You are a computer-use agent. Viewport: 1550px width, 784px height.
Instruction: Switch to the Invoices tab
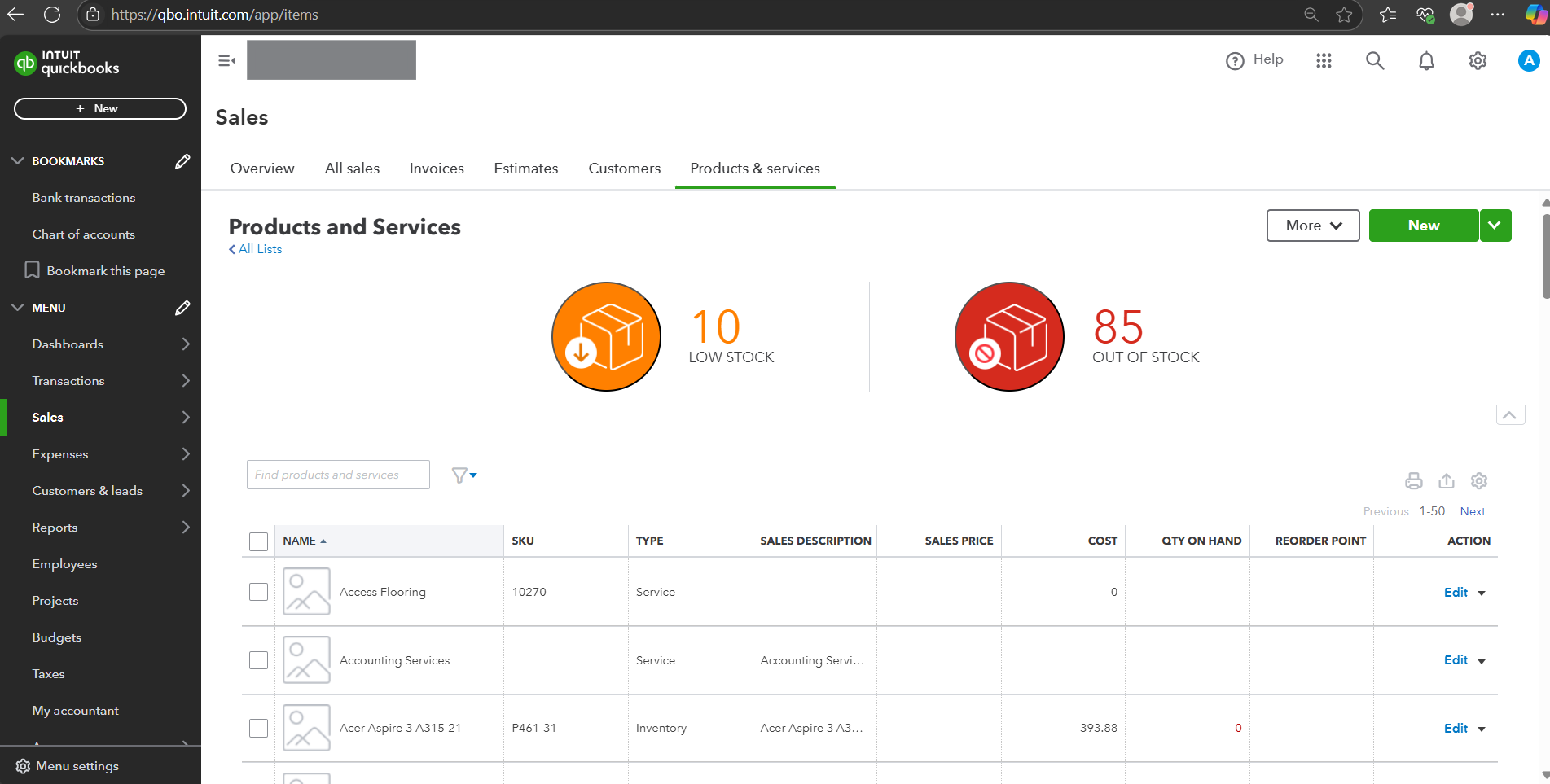tap(437, 169)
